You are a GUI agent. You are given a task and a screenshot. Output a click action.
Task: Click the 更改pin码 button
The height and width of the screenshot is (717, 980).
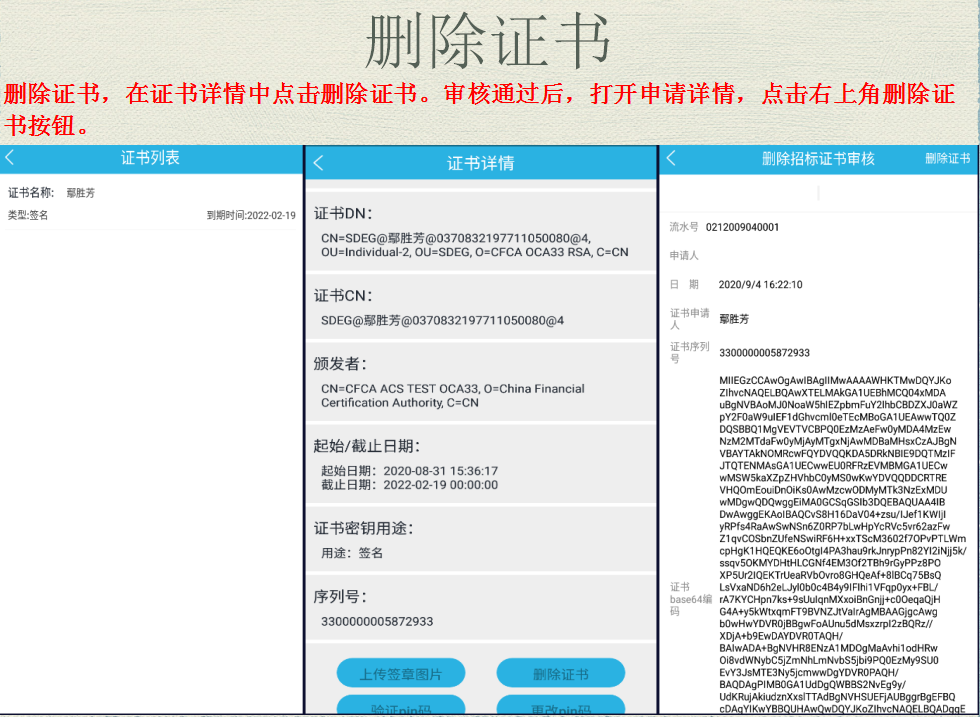pyautogui.click(x=561, y=706)
